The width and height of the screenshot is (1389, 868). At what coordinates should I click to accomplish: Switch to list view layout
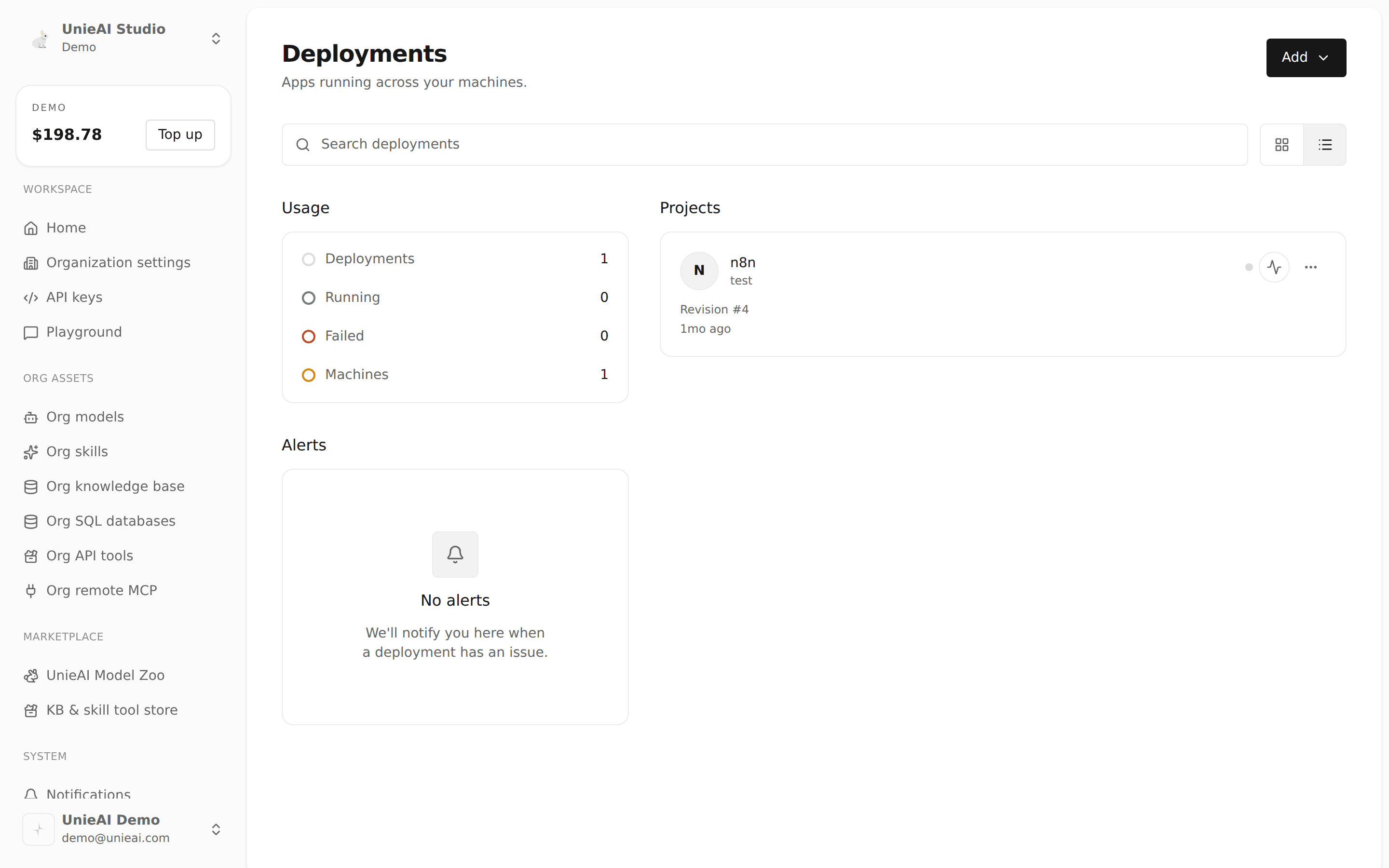pos(1325,145)
